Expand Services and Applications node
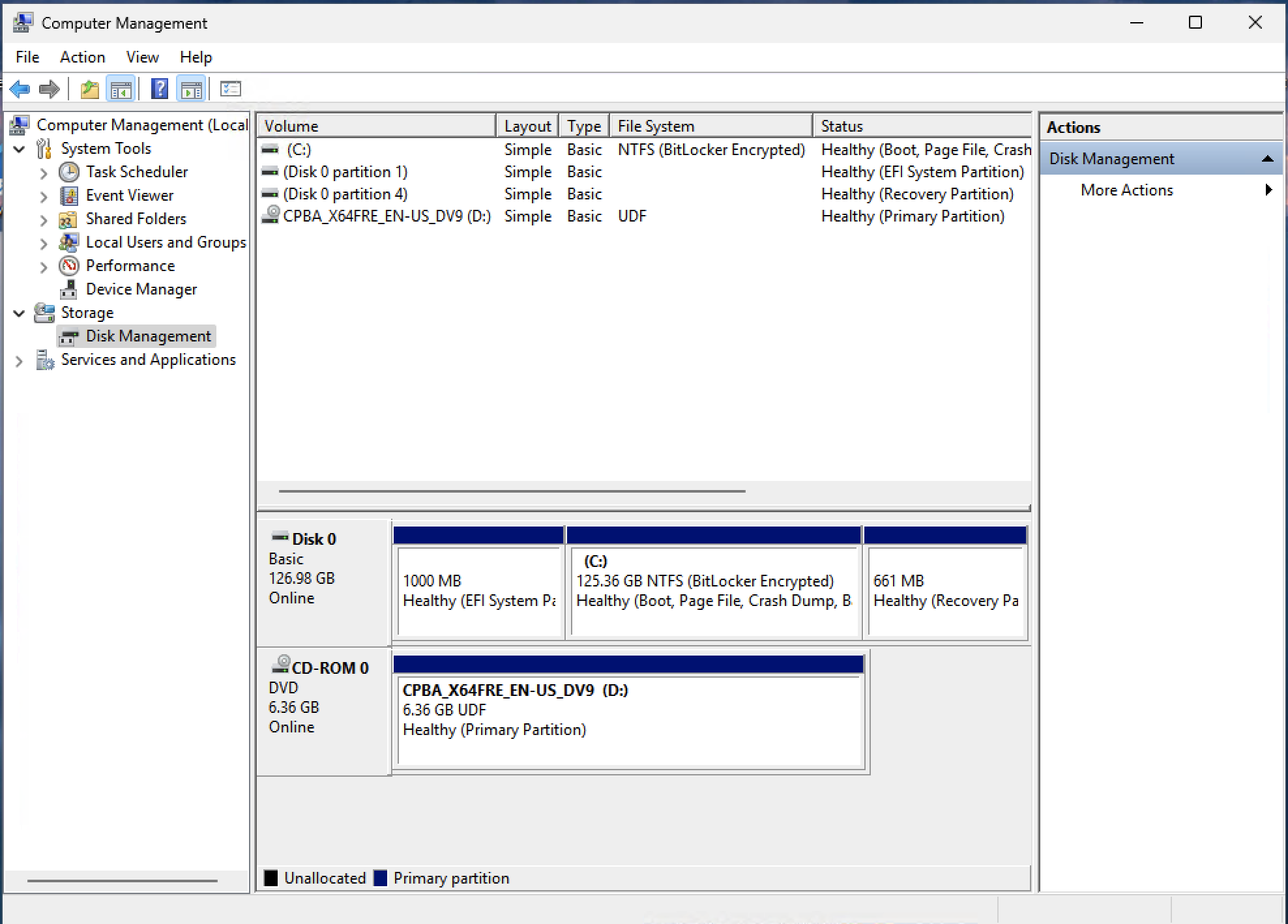The height and width of the screenshot is (924, 1288). point(19,361)
